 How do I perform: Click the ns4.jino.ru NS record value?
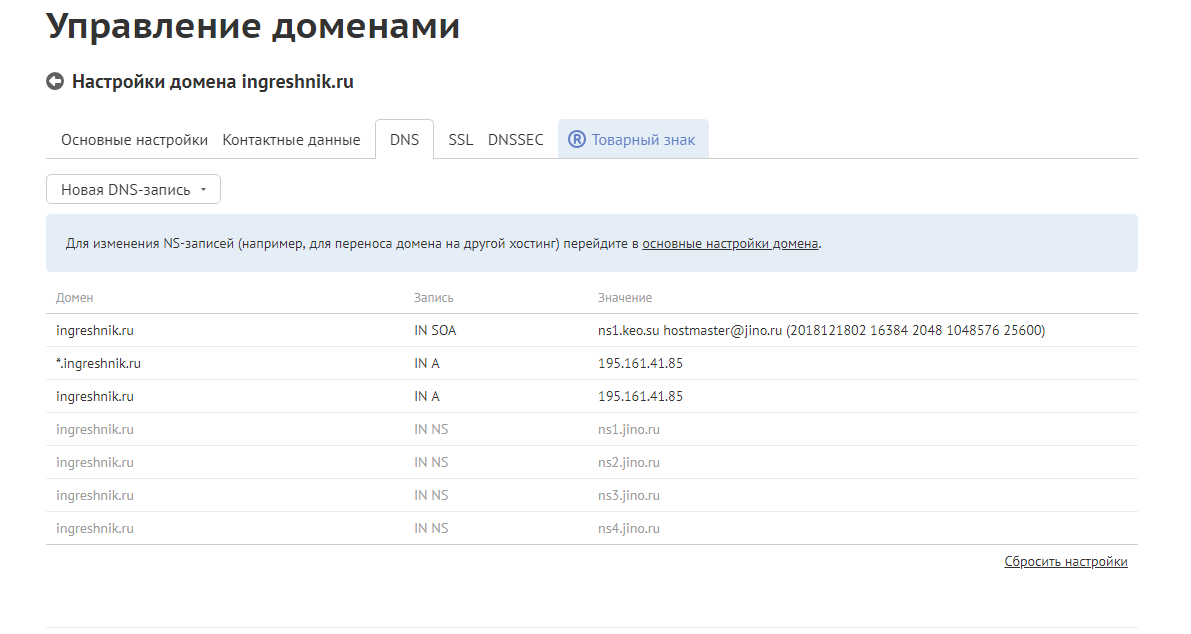coord(628,528)
